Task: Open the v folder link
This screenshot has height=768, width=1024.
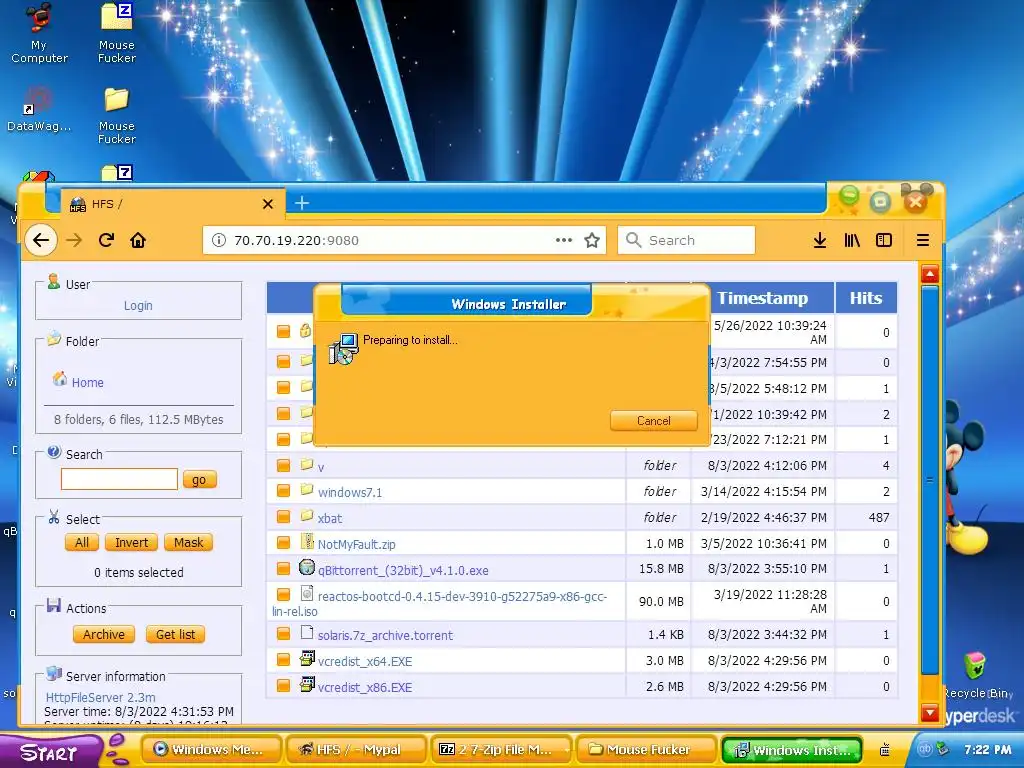Action: 321,467
